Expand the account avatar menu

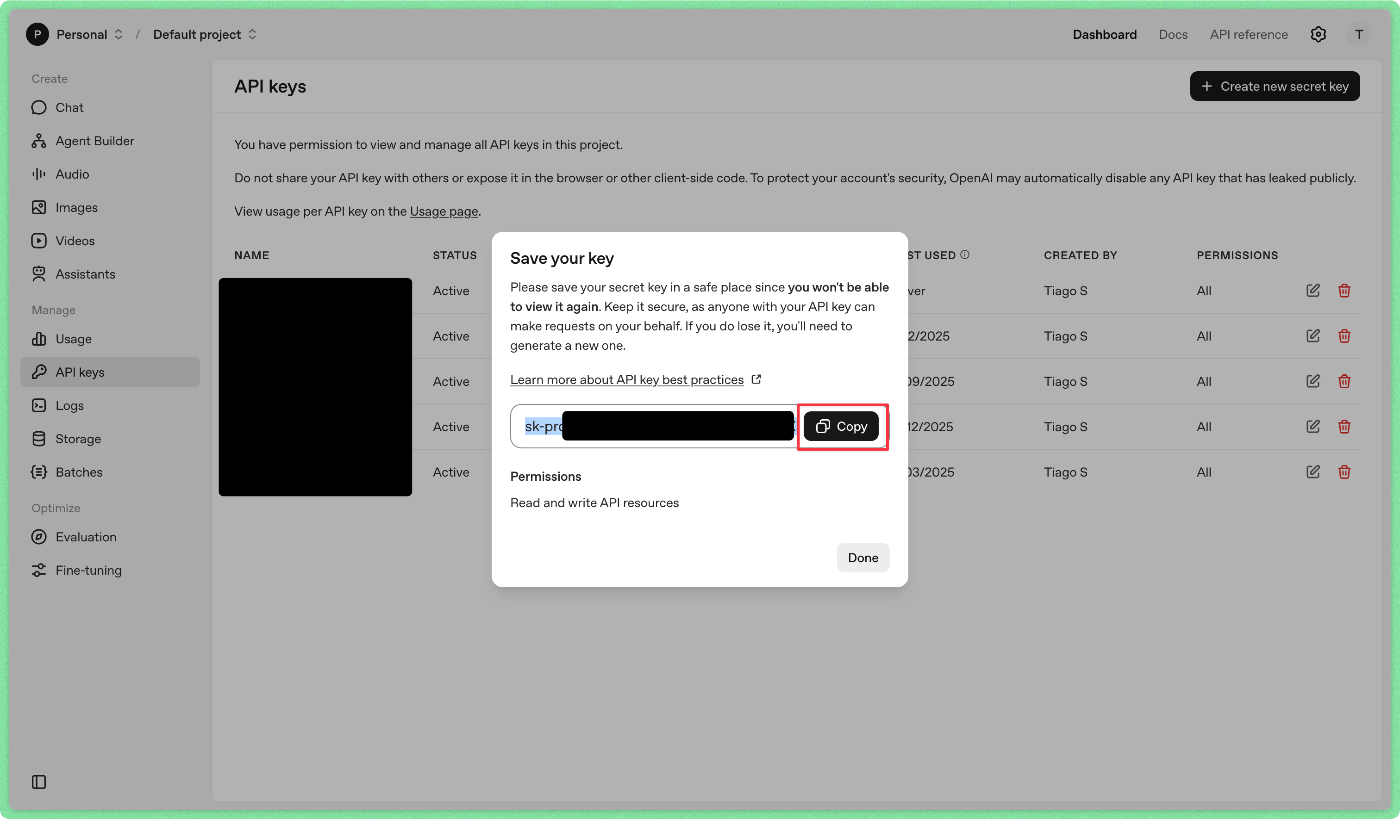1359,34
